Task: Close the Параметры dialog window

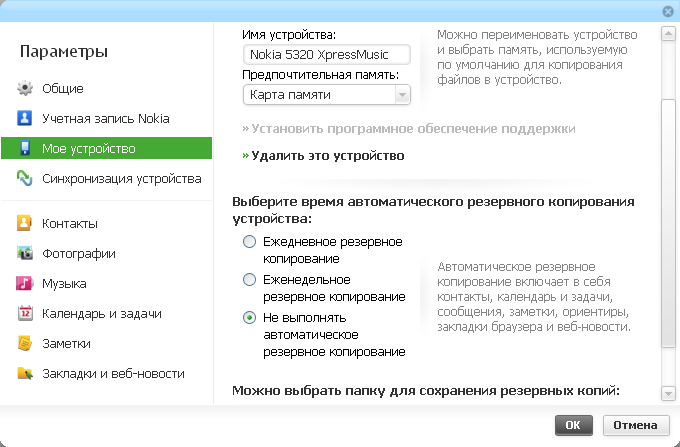Action: point(668,11)
